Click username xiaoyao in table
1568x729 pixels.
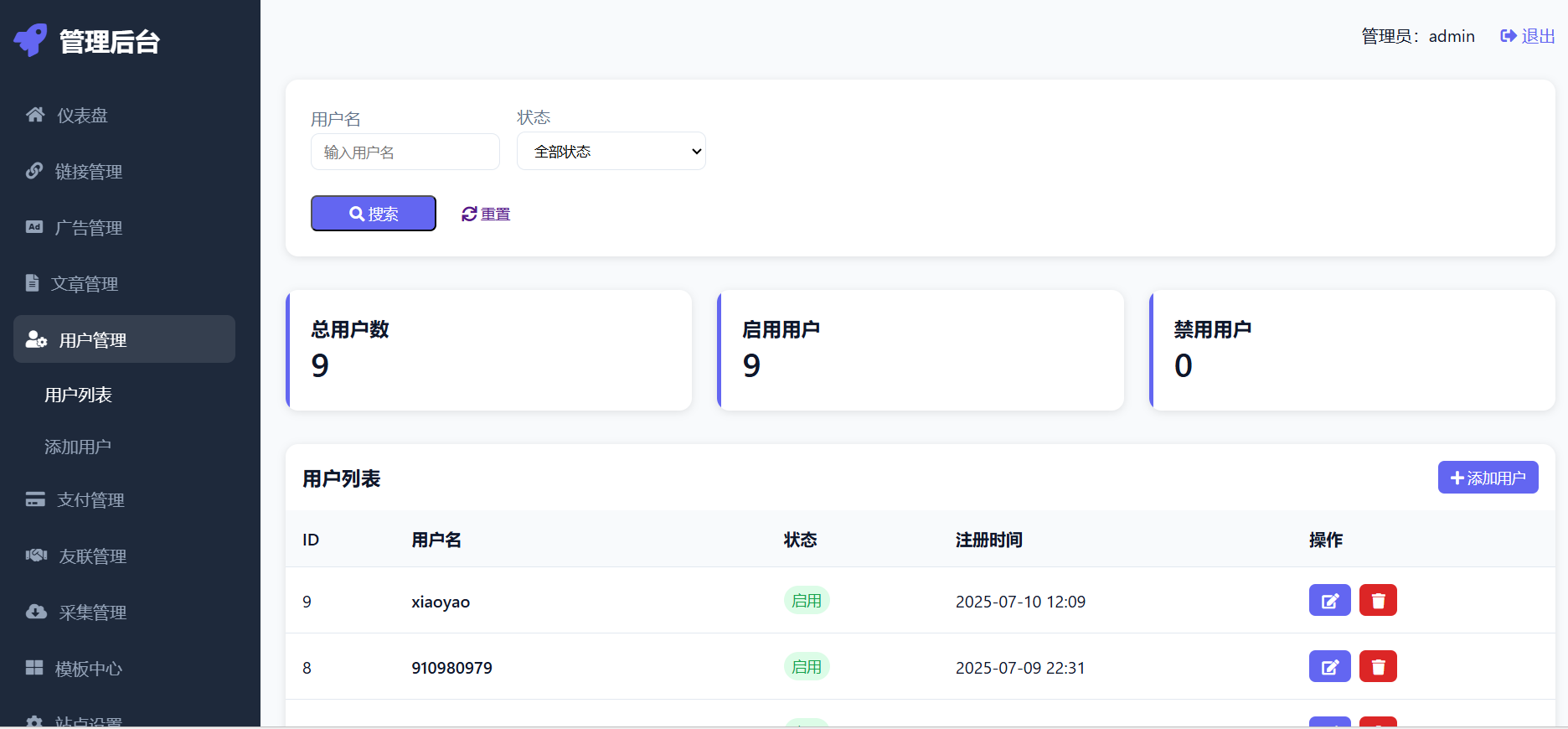click(441, 602)
